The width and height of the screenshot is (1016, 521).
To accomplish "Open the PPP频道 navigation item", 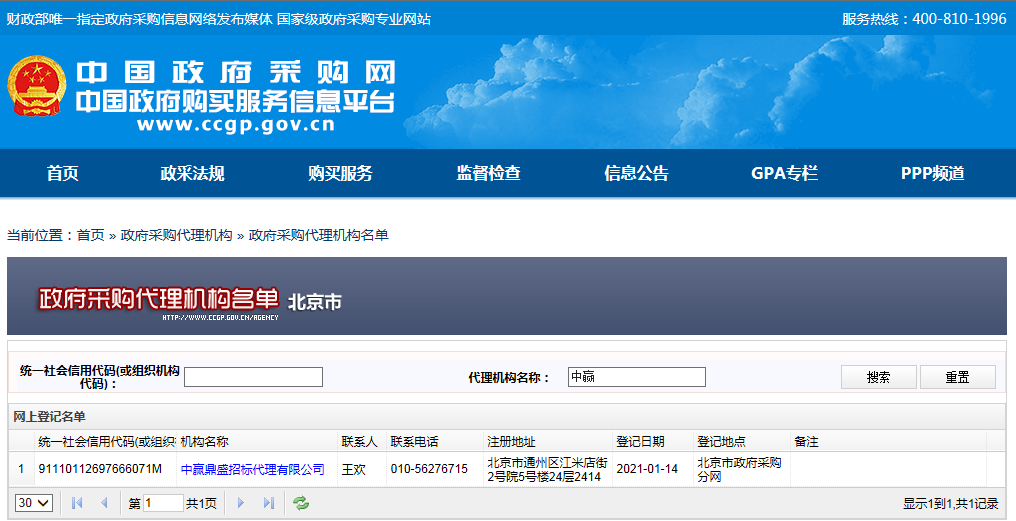I will pyautogui.click(x=932, y=174).
